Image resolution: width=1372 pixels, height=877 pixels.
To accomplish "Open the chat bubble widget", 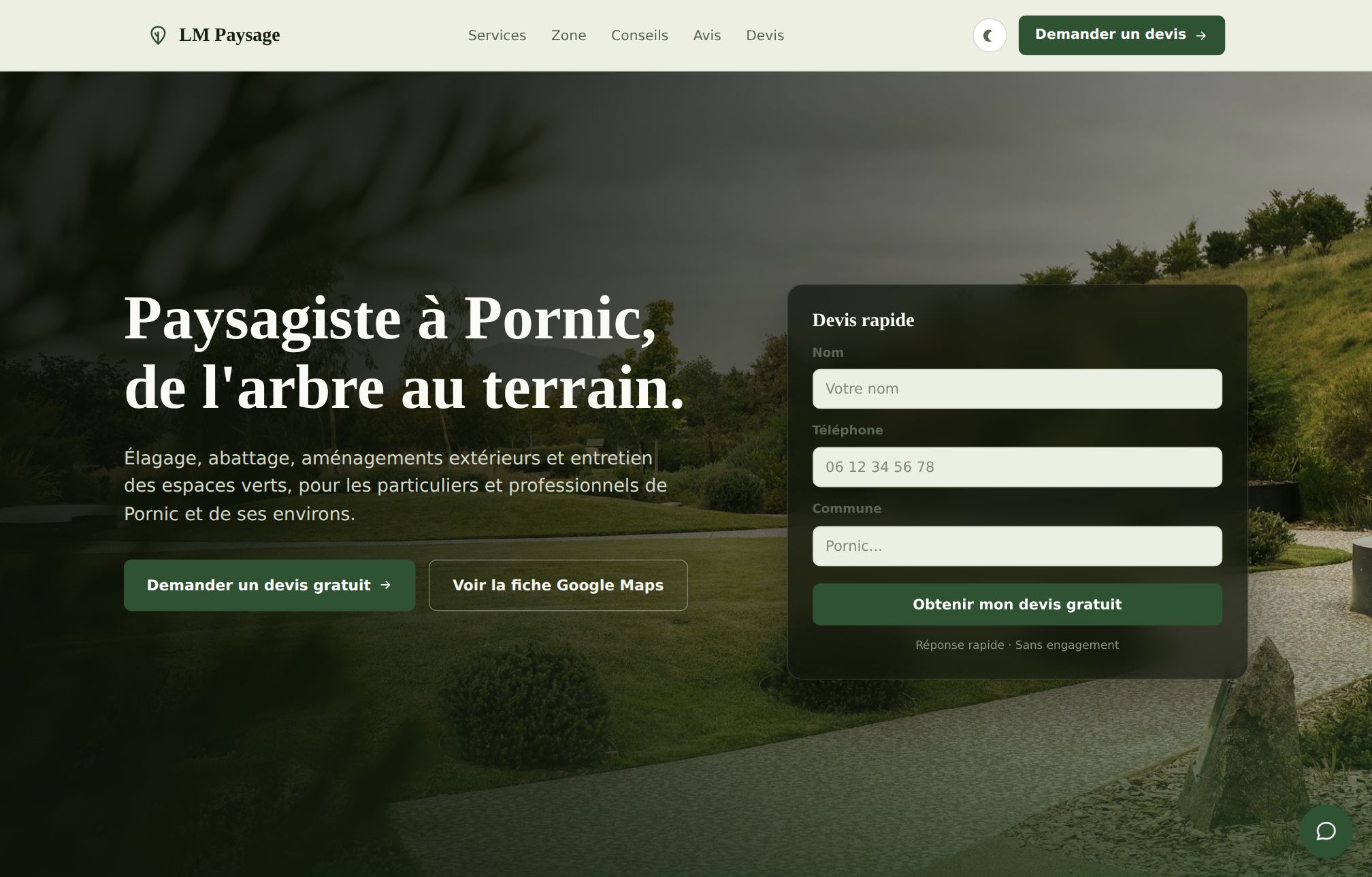I will coord(1325,831).
